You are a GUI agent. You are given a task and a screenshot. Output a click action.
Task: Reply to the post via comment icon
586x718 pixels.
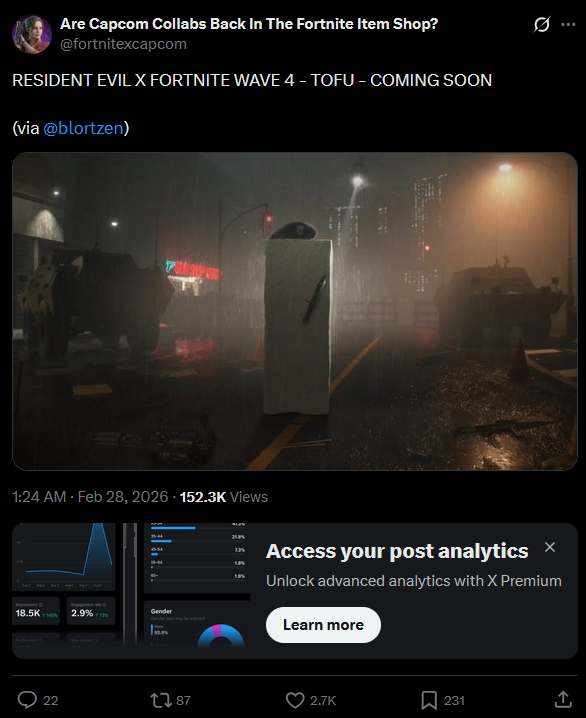click(27, 700)
